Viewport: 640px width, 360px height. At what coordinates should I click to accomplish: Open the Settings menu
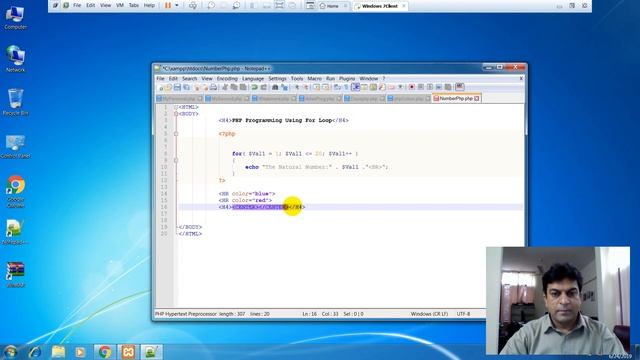277,78
